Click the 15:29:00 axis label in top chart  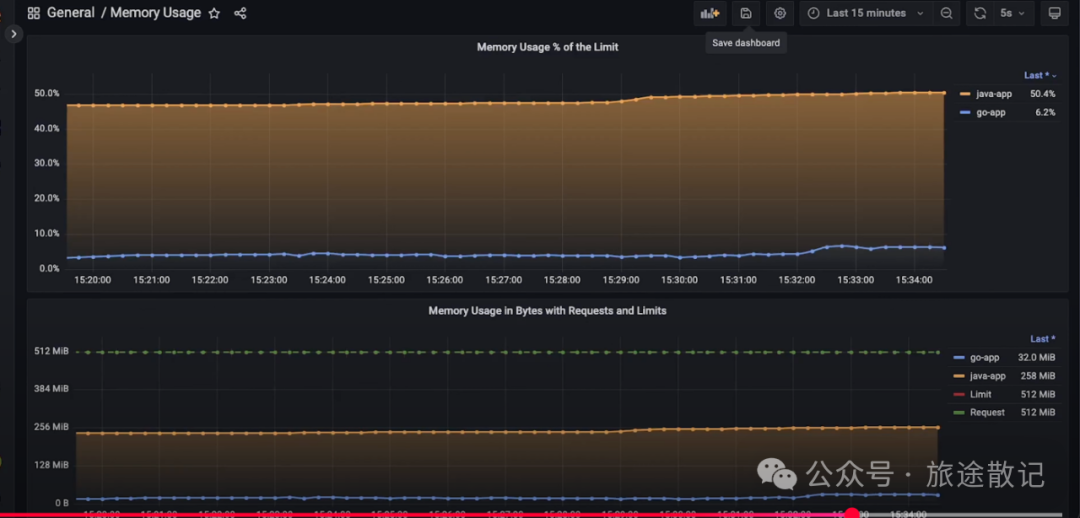621,280
